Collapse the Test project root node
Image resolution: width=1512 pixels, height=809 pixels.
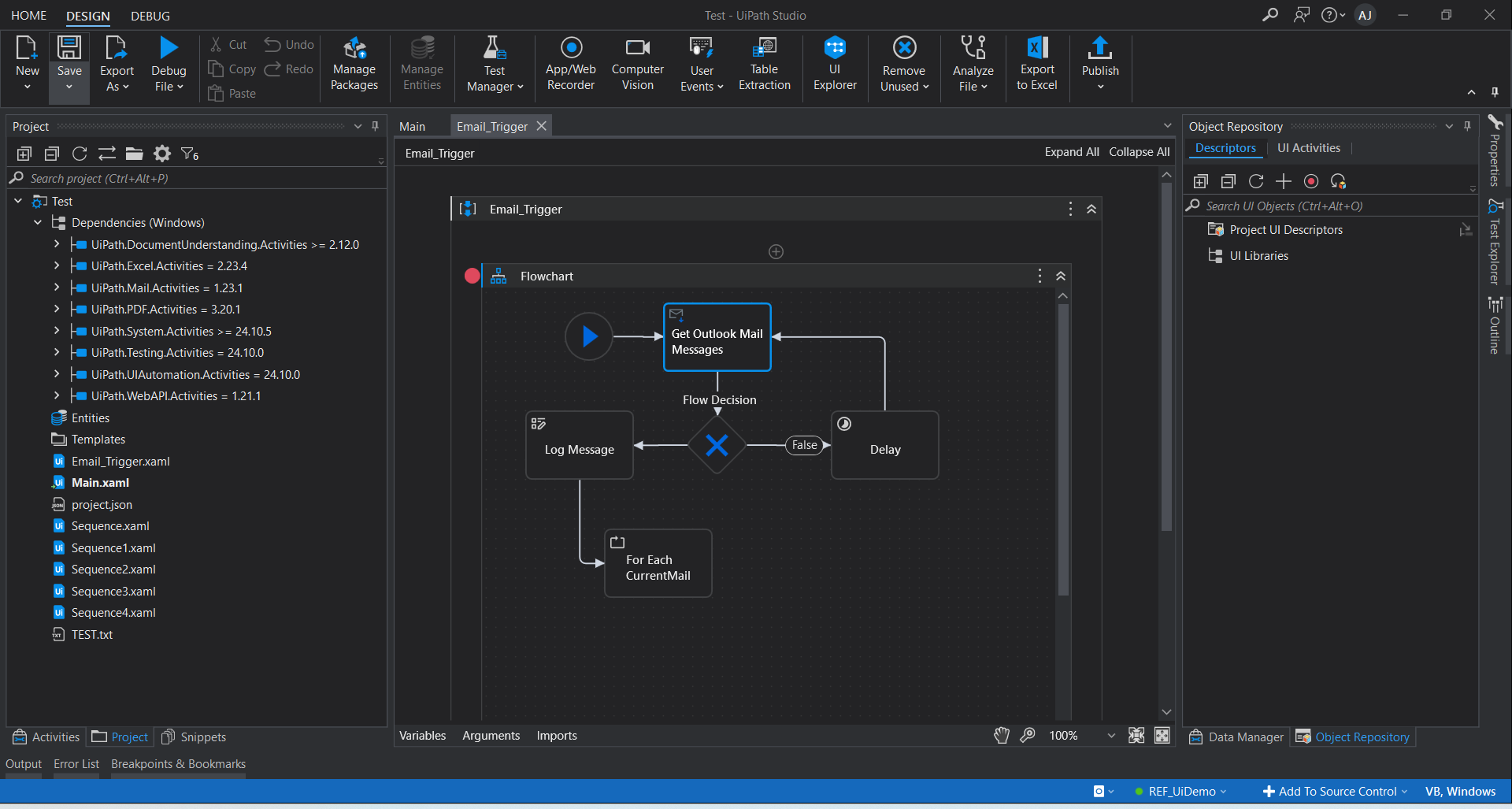tap(18, 201)
